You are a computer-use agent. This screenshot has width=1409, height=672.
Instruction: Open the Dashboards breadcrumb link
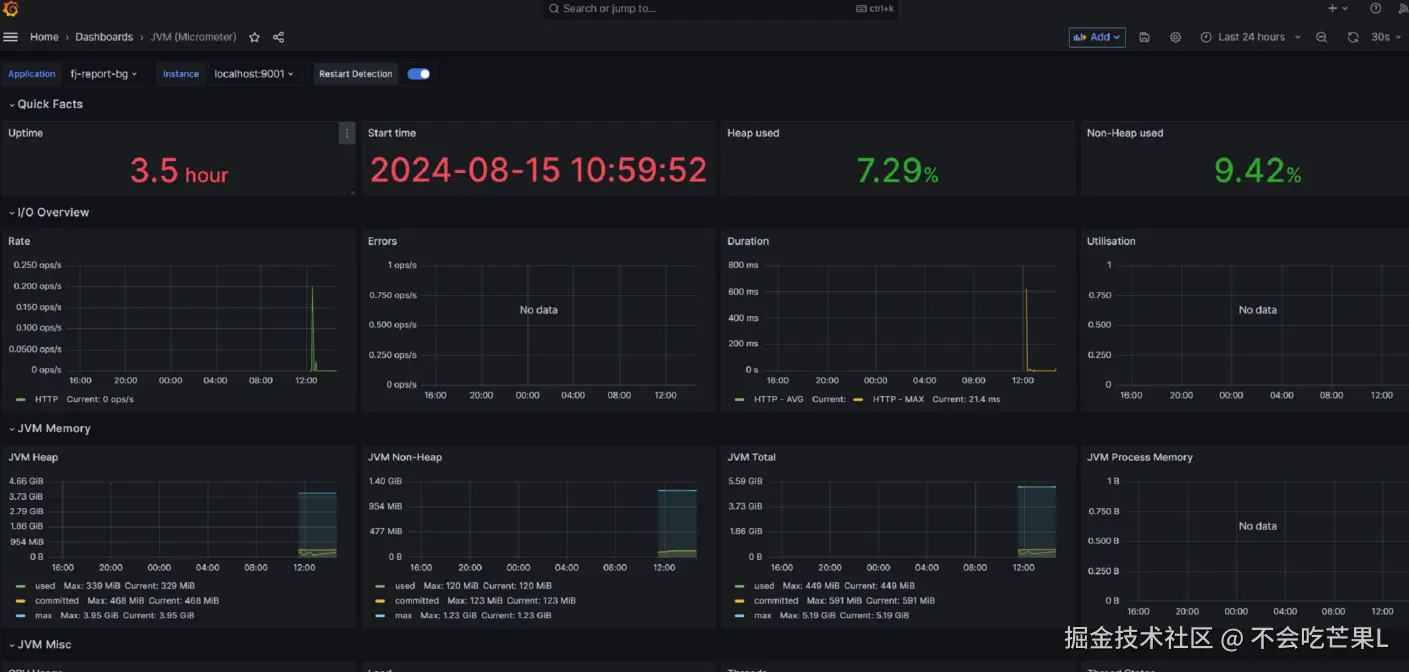[x=104, y=37]
